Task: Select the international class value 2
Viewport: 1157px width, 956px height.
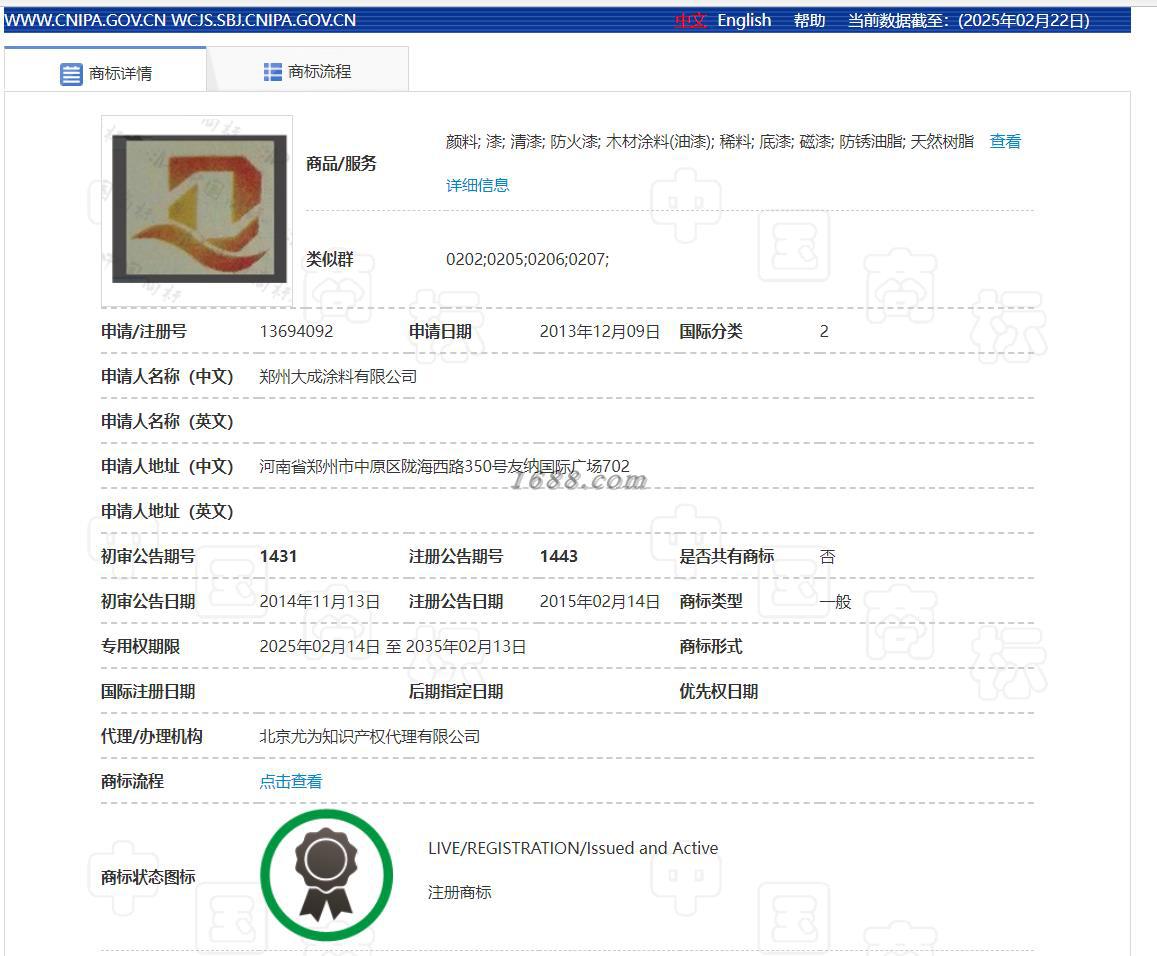Action: click(824, 331)
